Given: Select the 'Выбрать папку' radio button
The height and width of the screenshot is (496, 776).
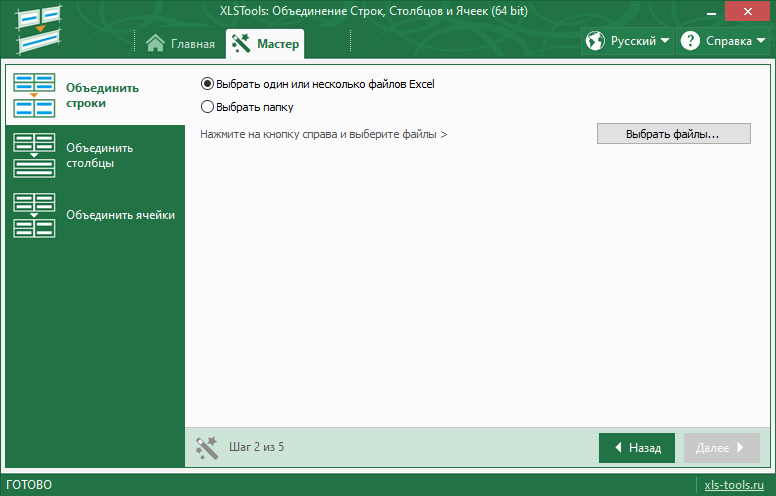Looking at the screenshot, I should 208,107.
